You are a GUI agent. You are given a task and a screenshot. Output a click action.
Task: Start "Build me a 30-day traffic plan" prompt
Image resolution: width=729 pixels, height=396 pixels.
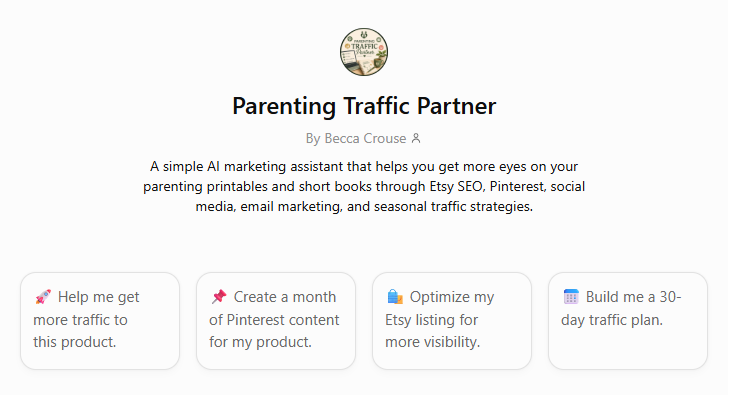628,321
